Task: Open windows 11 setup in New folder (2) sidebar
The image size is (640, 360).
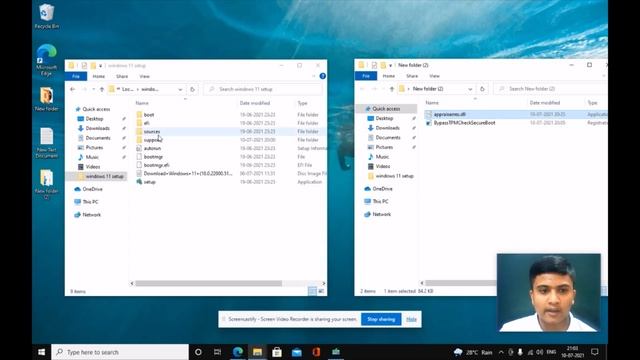Action: coord(394,176)
